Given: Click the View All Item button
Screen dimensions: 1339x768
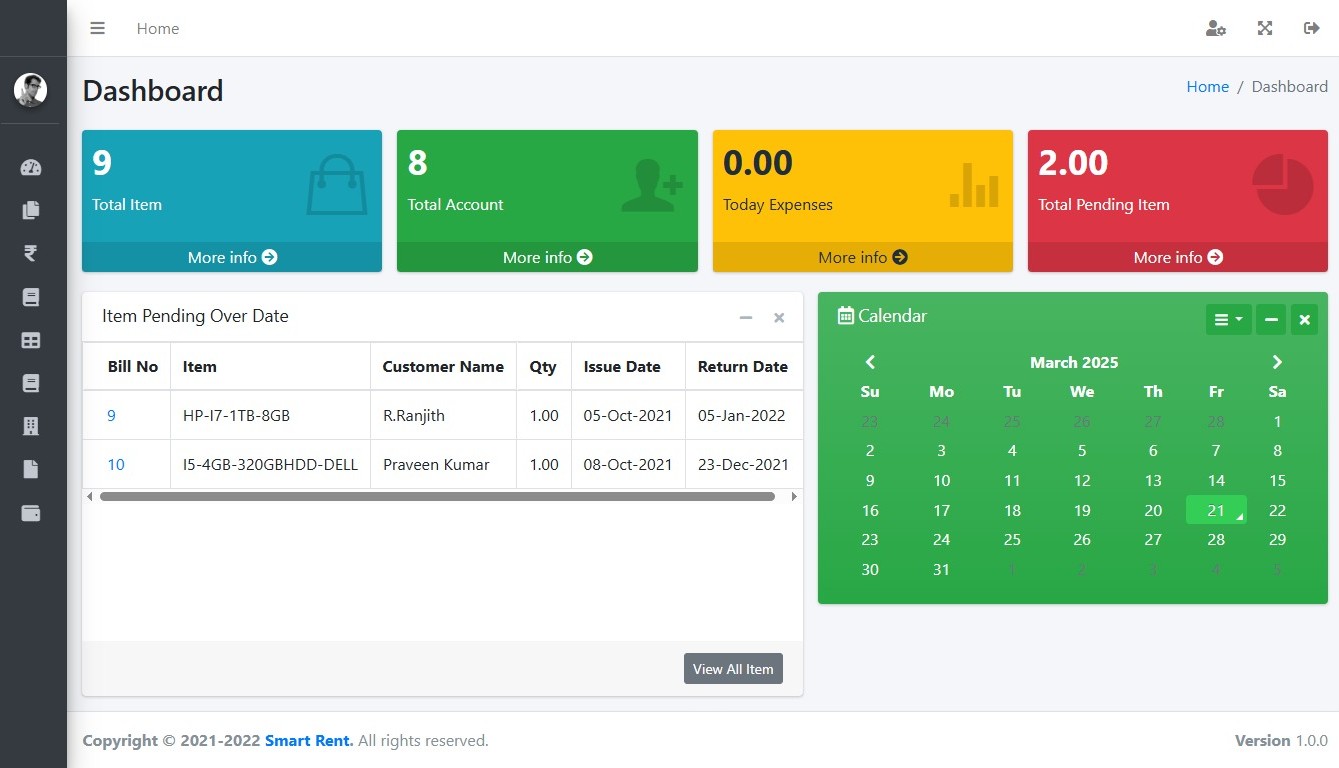Looking at the screenshot, I should (733, 669).
